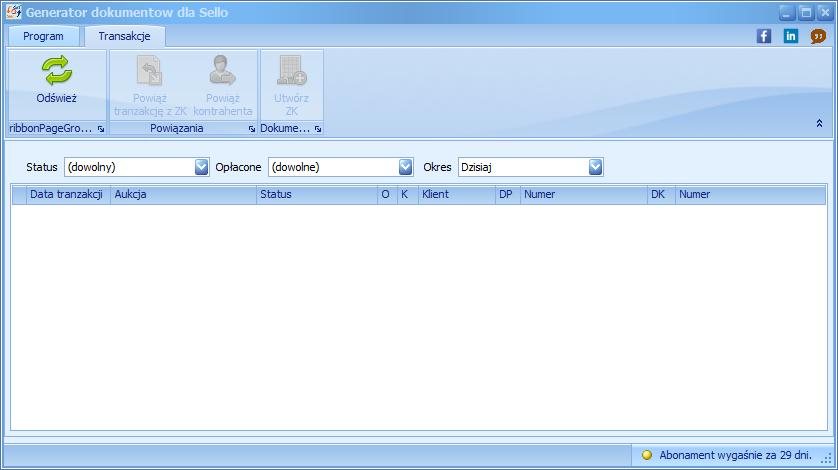838x470 pixels.
Task: Open the Dokume... group dialog launcher
Action: [318, 129]
